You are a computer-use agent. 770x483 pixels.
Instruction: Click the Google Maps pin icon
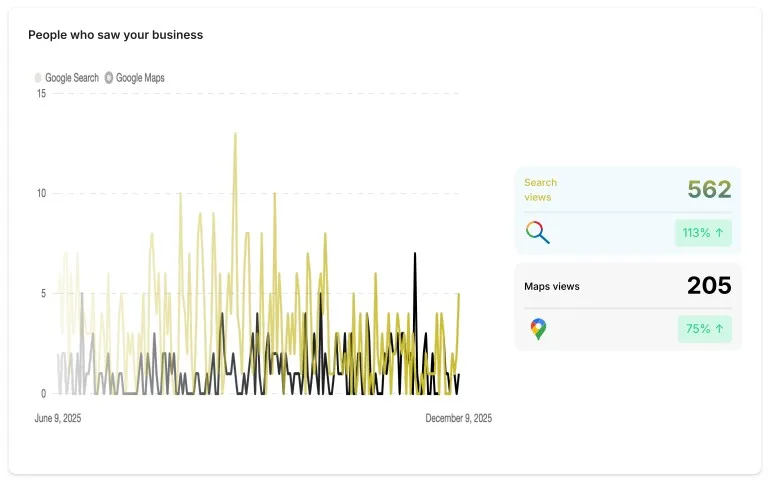(538, 329)
